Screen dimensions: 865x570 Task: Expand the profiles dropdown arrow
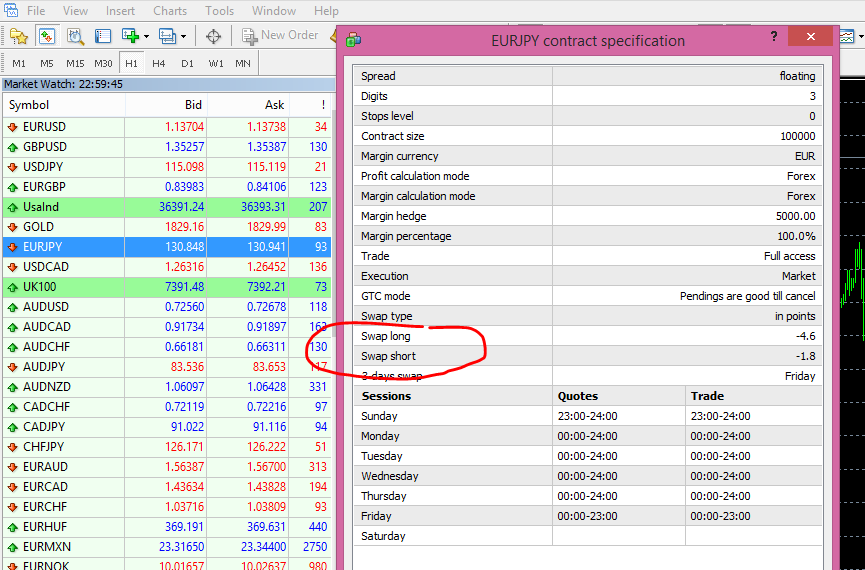[x=183, y=37]
